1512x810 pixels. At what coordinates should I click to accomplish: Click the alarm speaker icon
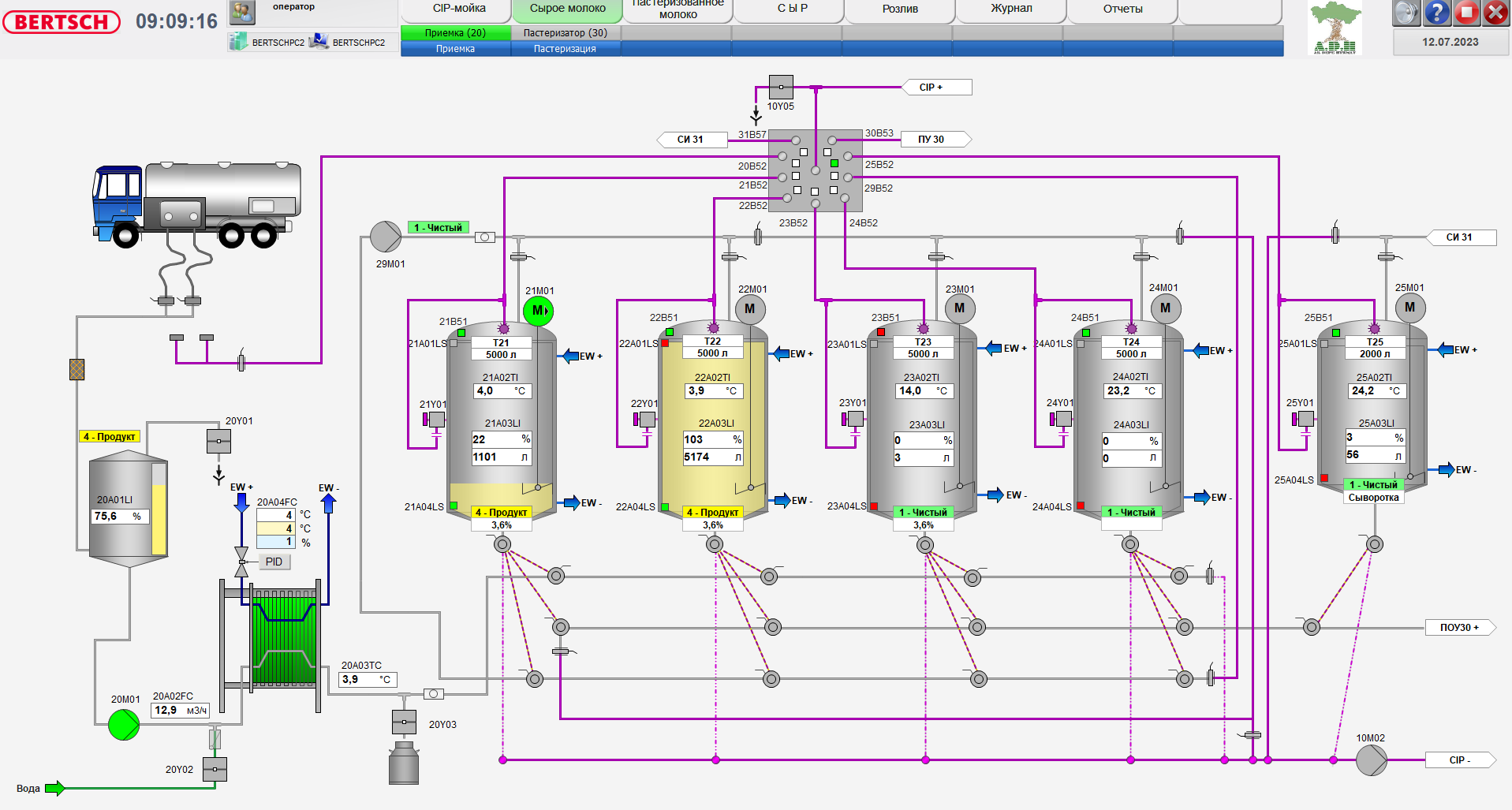[1405, 12]
